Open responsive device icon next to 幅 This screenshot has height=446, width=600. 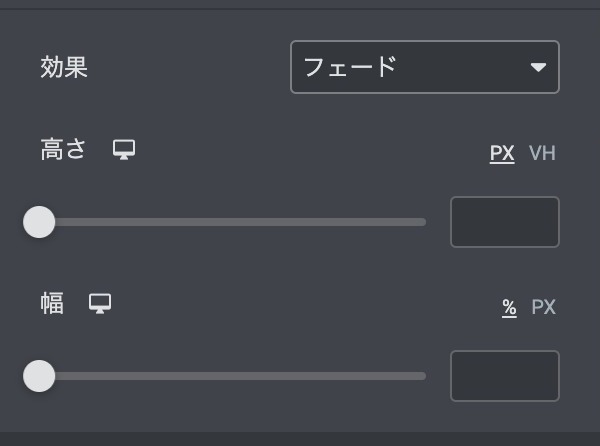100,303
